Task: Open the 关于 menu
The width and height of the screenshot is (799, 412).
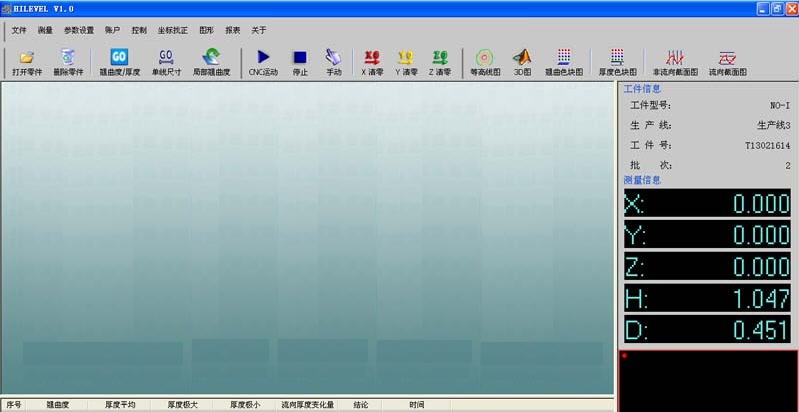Action: 259,31
